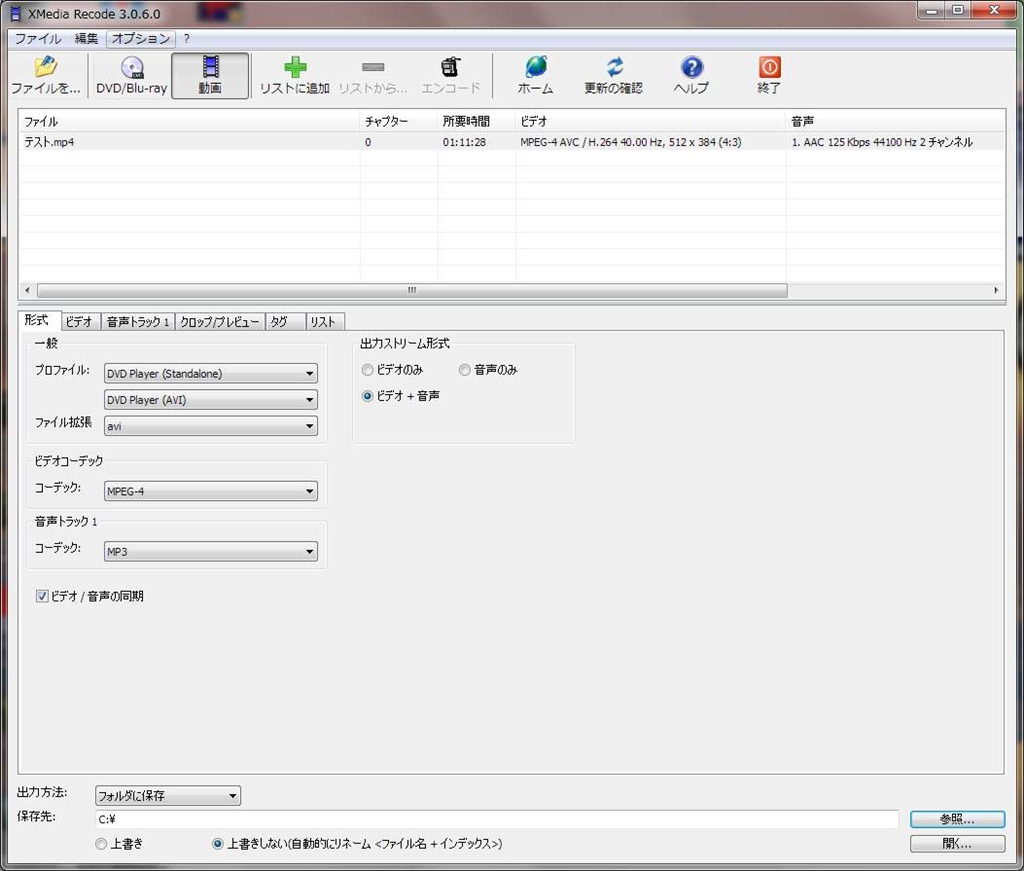The height and width of the screenshot is (871, 1024).
Task: Open the DVD Player (Standalone) profile dropdown
Action: point(210,373)
